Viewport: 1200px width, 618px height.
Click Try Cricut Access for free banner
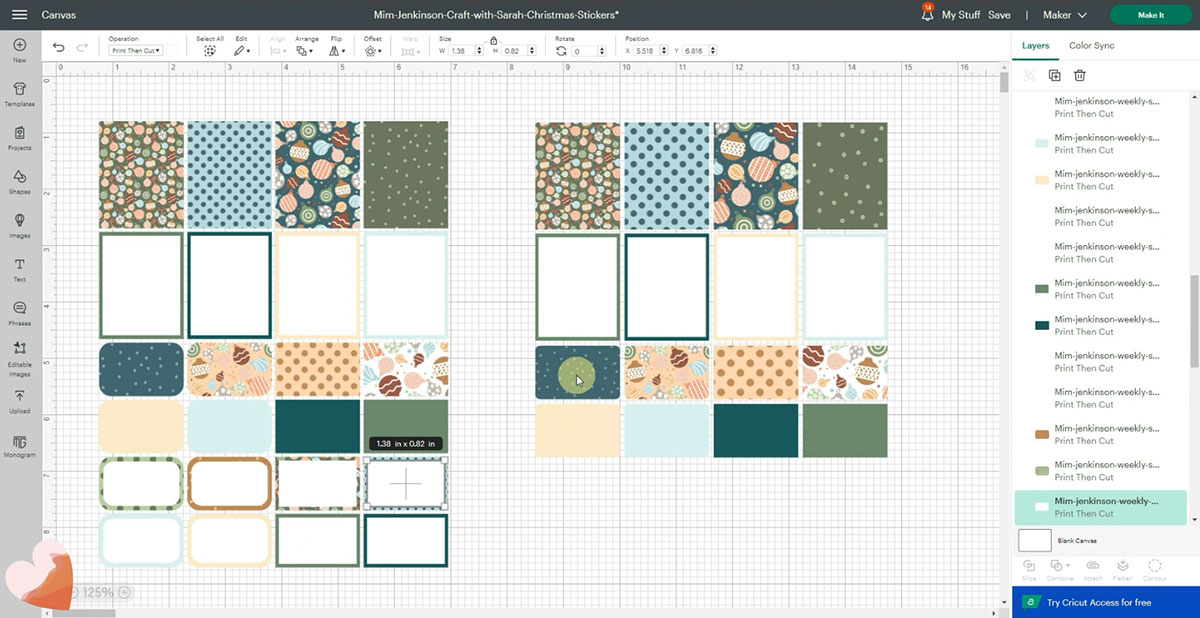[1098, 603]
